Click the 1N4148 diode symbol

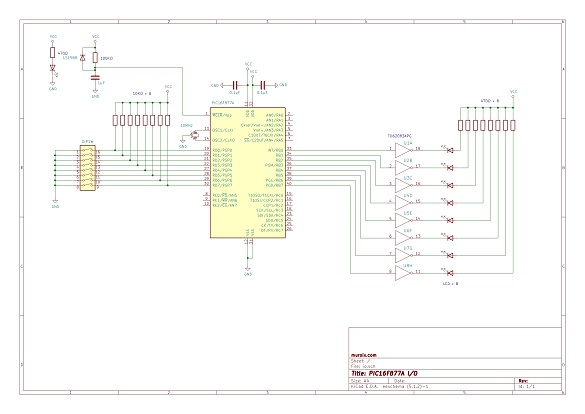point(83,58)
